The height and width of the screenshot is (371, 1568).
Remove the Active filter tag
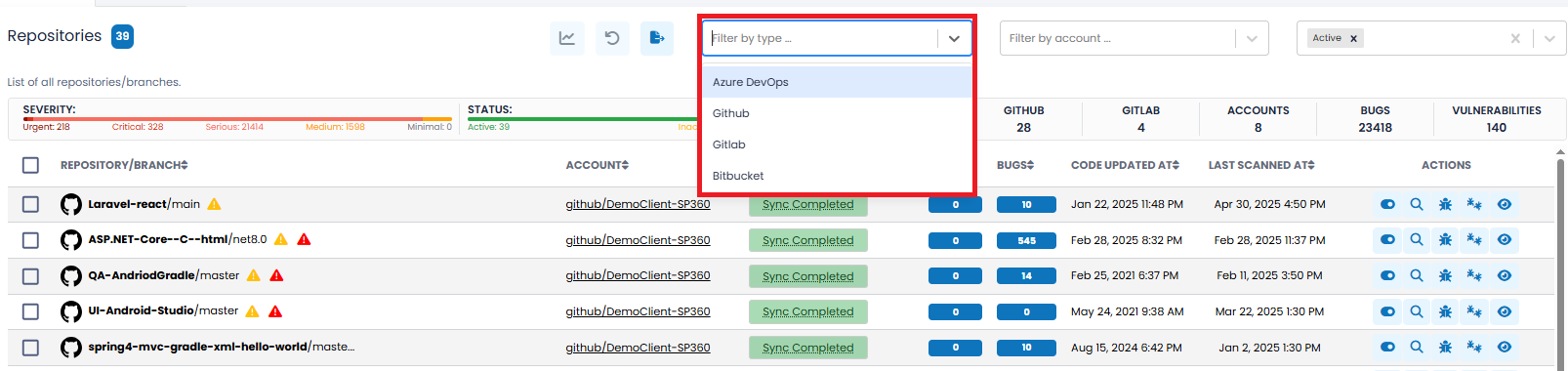(1353, 38)
